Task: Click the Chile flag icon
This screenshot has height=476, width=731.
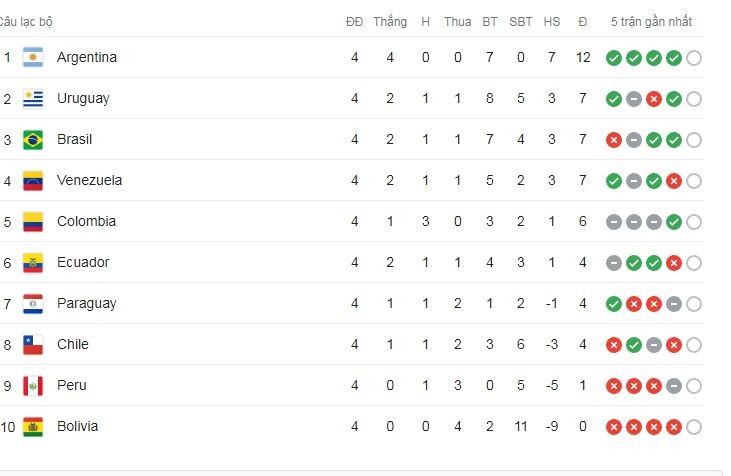Action: click(x=33, y=344)
